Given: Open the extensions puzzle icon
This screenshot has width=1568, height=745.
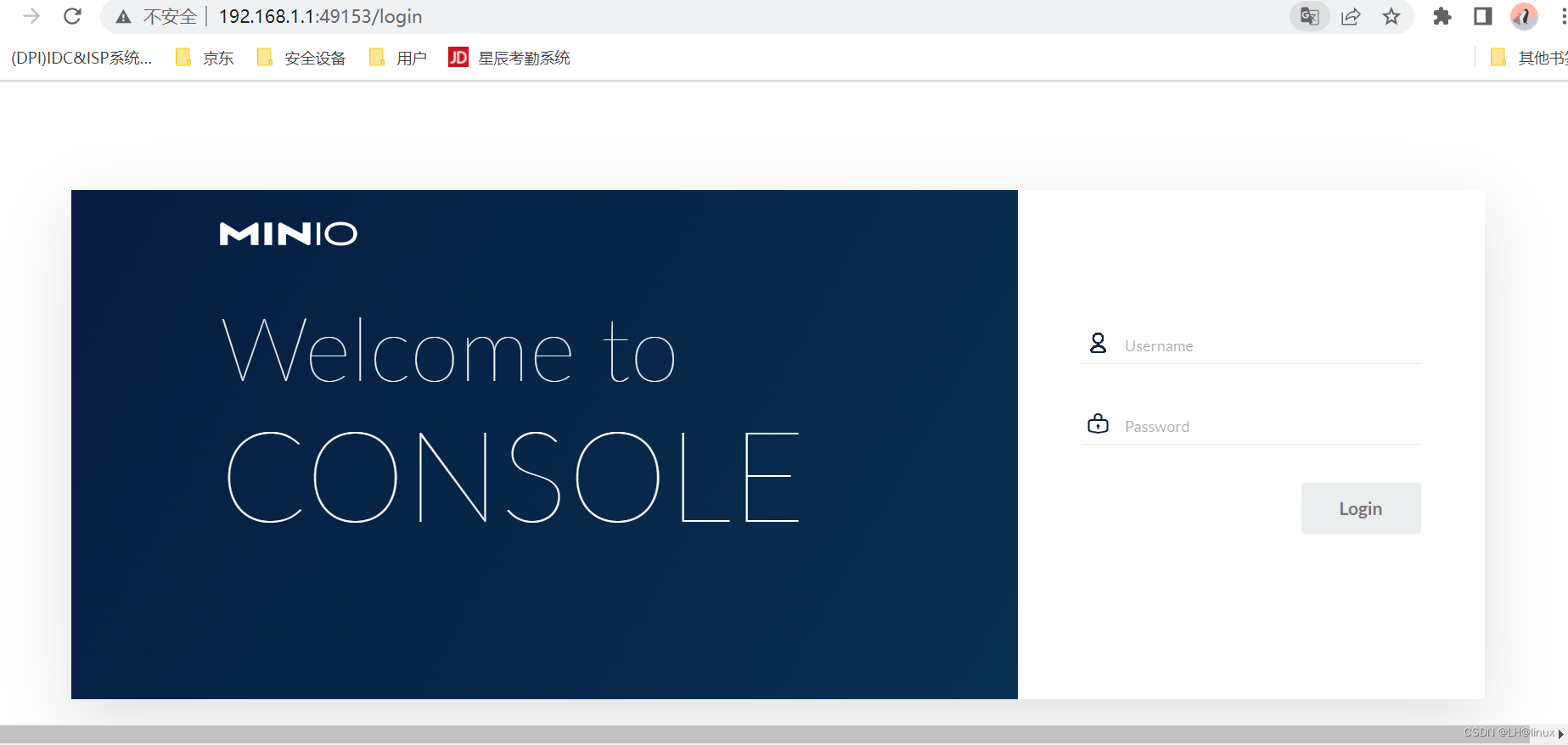Looking at the screenshot, I should point(1442,16).
